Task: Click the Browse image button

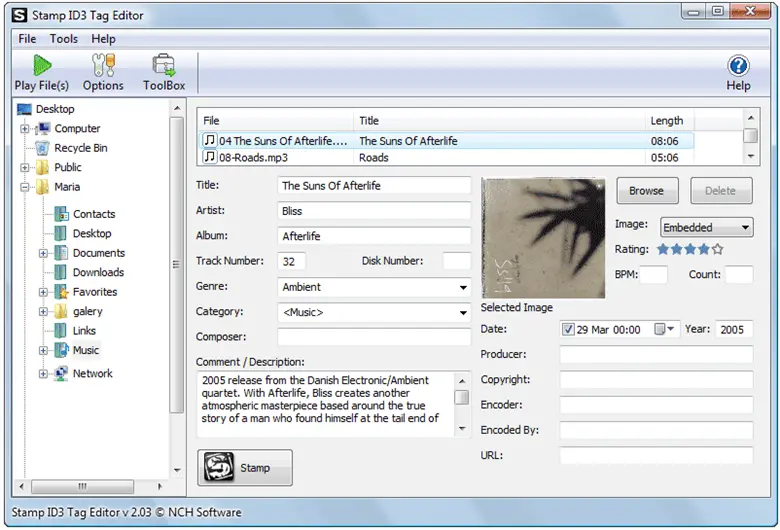Action: tap(646, 191)
